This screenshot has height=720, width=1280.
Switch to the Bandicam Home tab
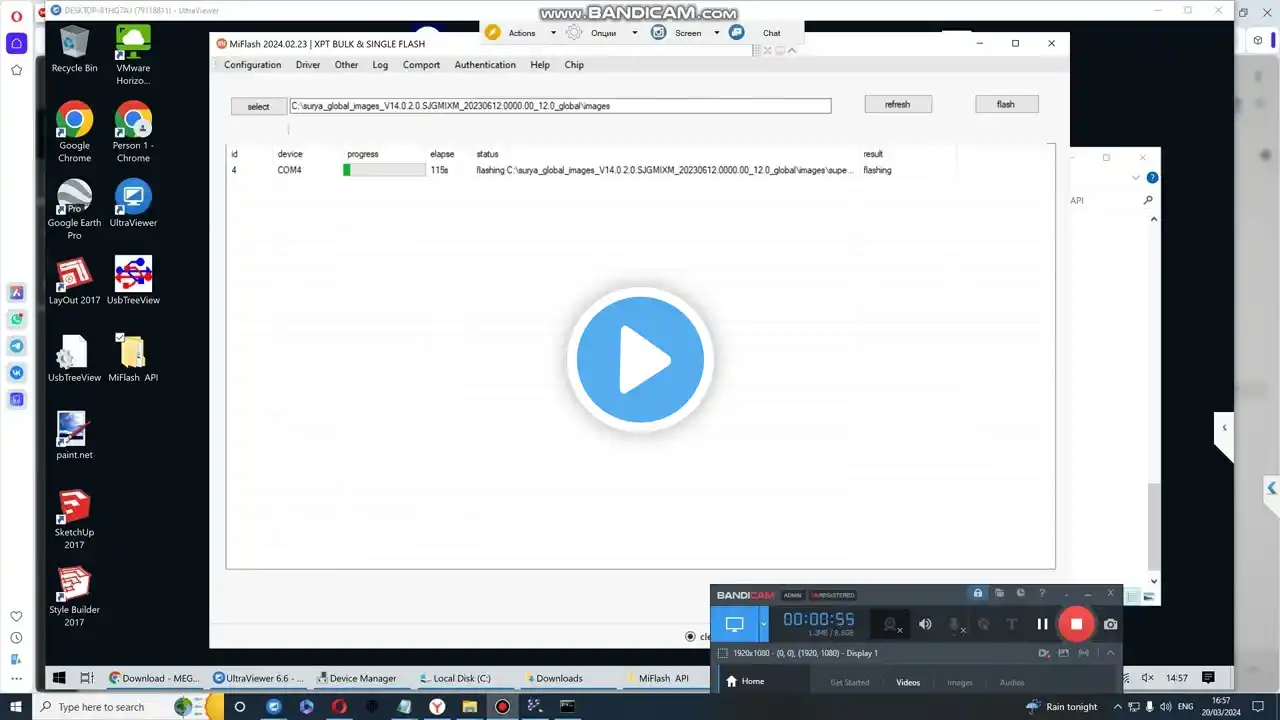(x=746, y=681)
